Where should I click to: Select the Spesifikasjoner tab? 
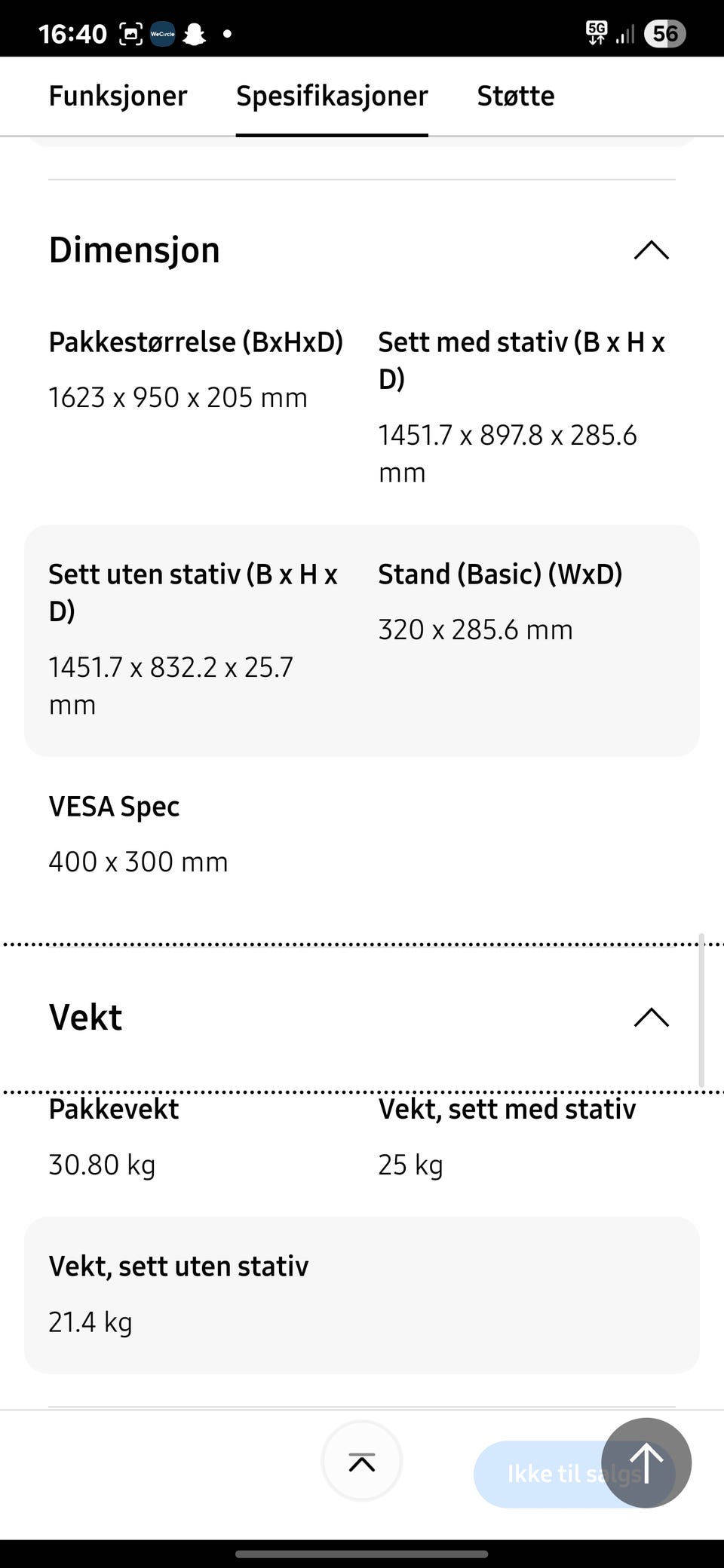pos(332,96)
